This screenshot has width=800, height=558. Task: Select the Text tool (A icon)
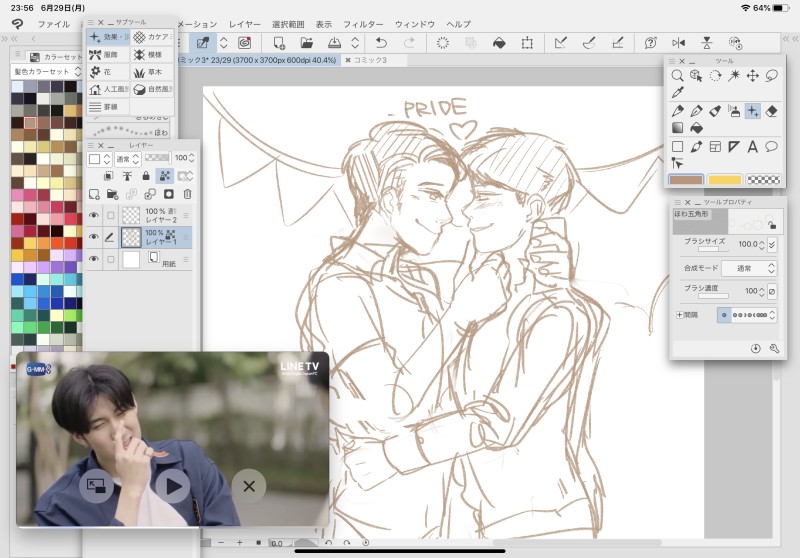[752, 147]
